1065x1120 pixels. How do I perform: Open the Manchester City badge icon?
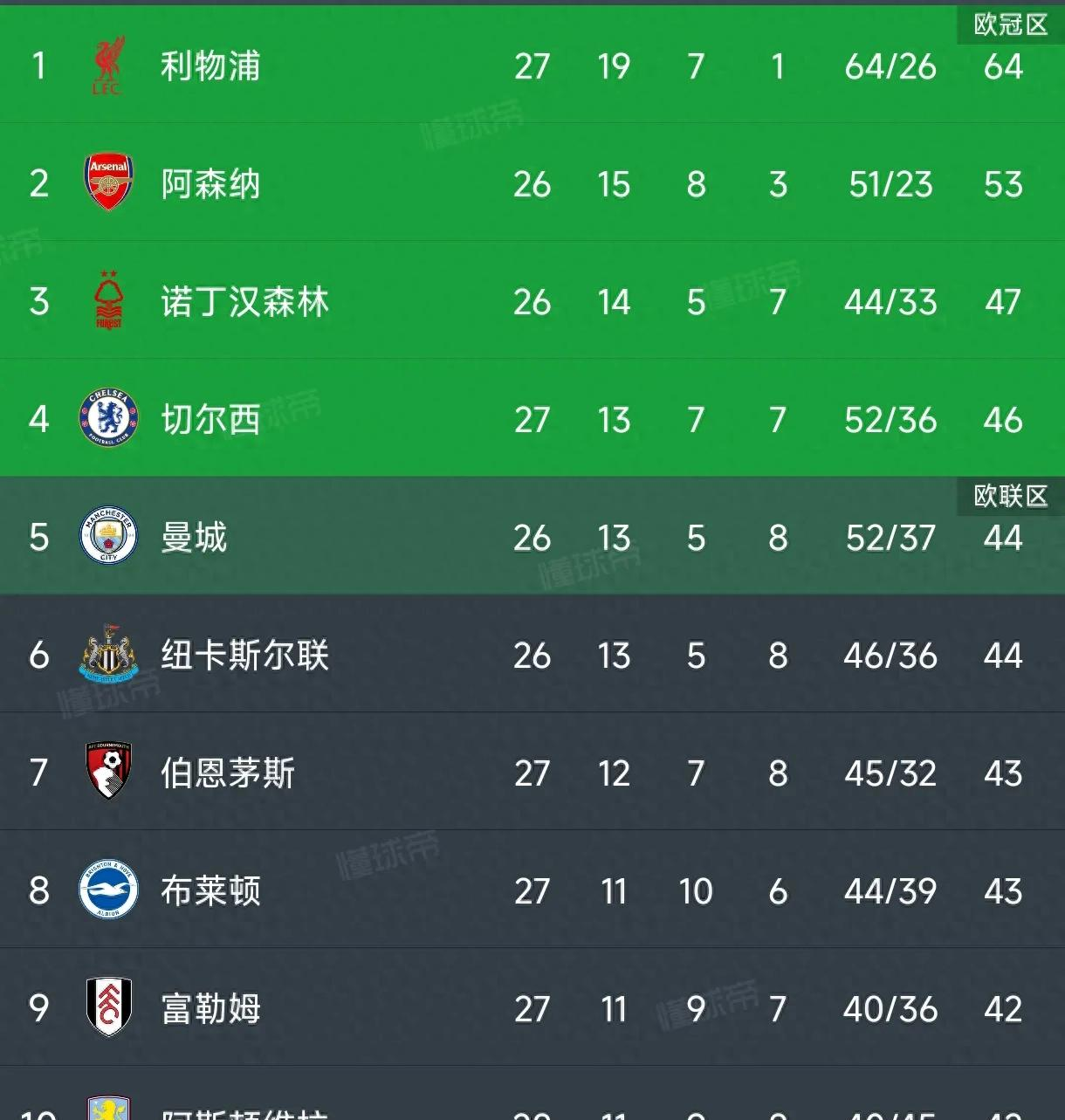[x=109, y=537]
